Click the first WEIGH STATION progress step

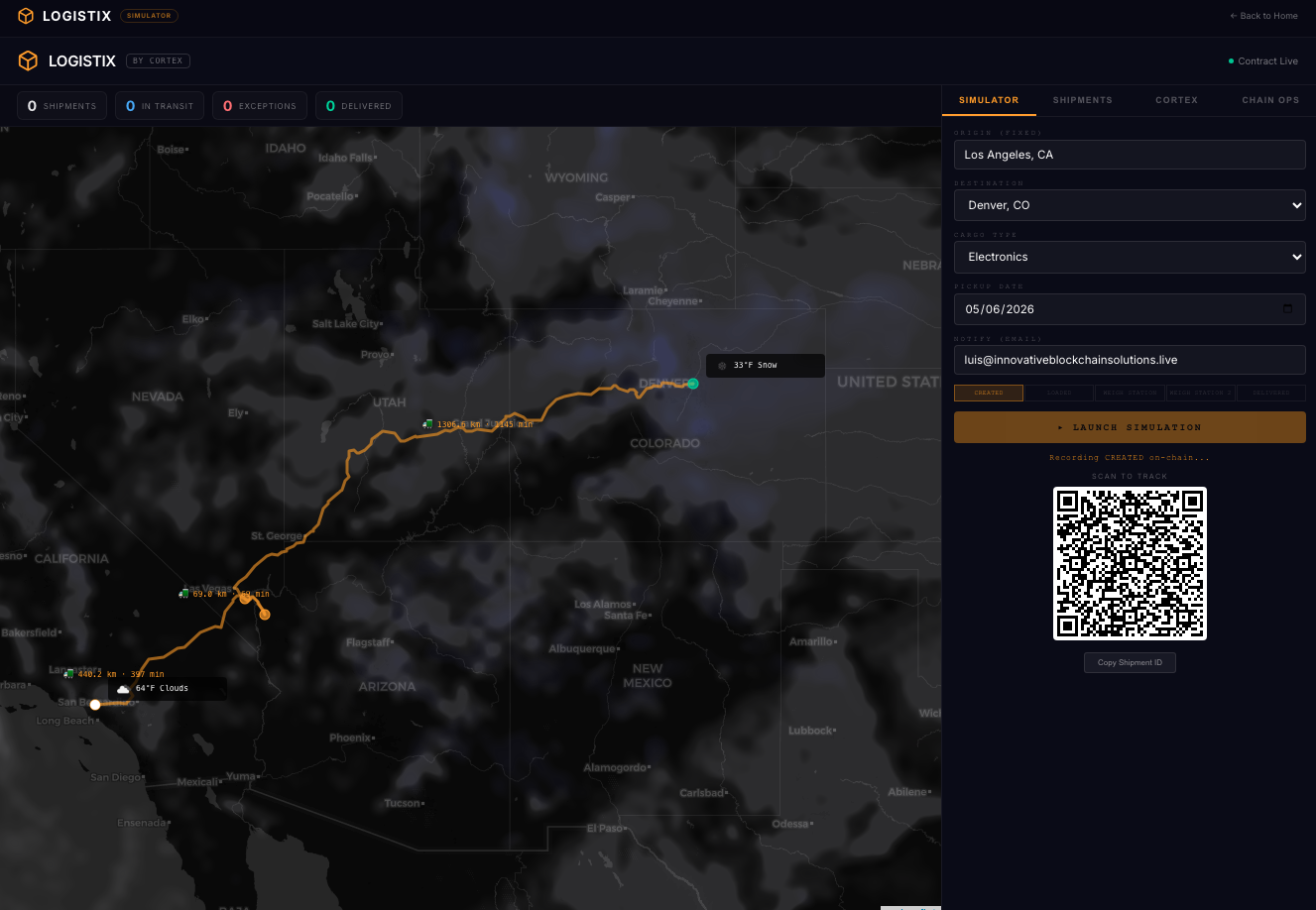click(x=1130, y=393)
